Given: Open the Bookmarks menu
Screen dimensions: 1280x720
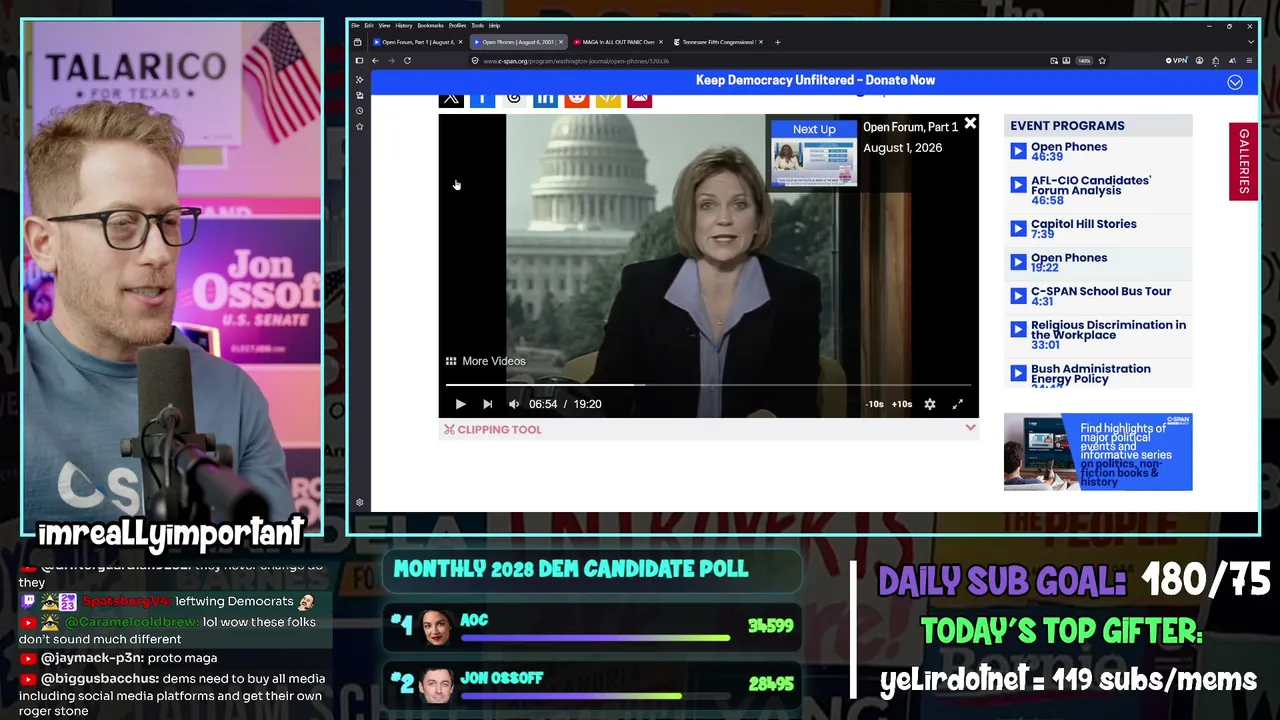Looking at the screenshot, I should (x=430, y=25).
